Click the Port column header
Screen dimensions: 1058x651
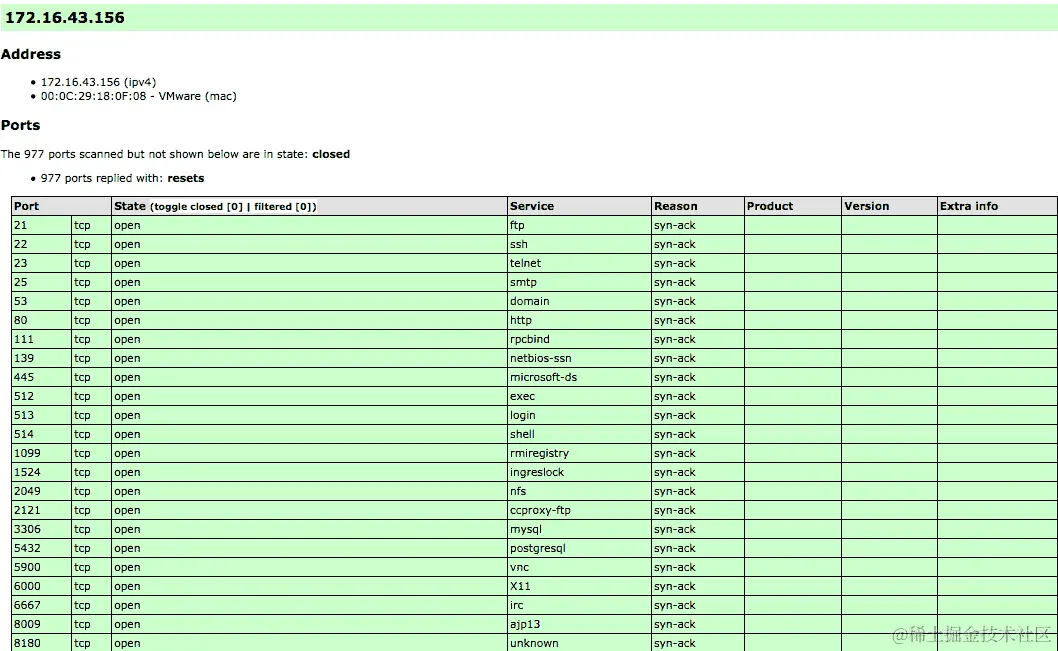[61, 206]
